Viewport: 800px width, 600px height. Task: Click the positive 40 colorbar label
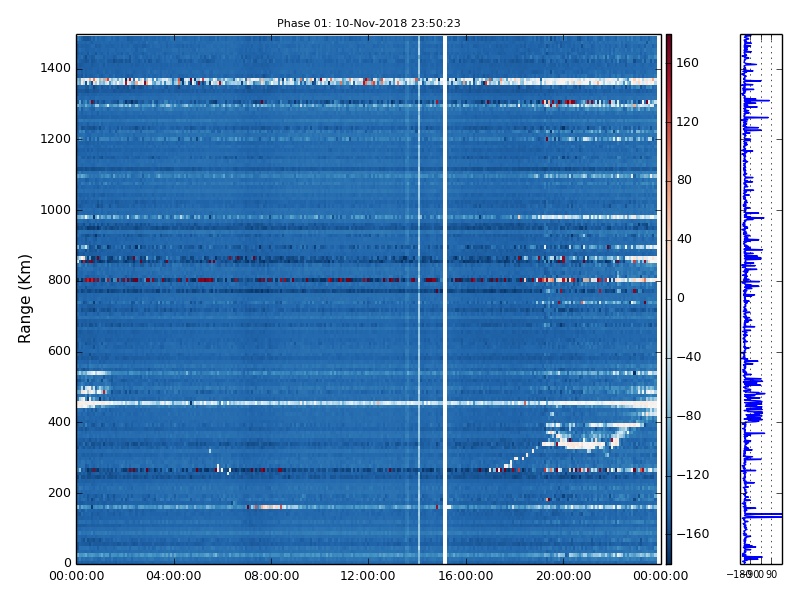click(x=684, y=239)
